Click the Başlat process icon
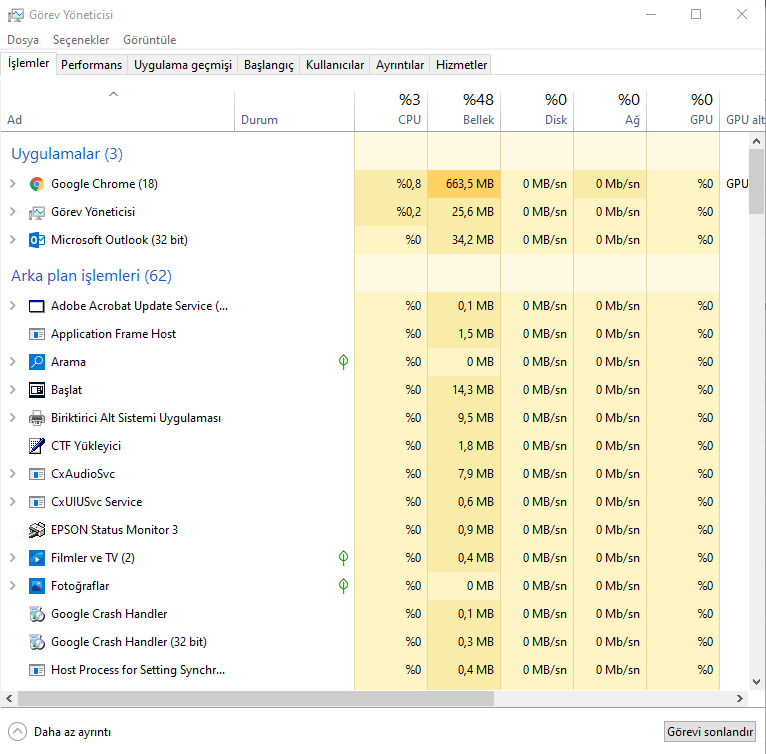Screen dimensions: 766x754 tap(37, 390)
